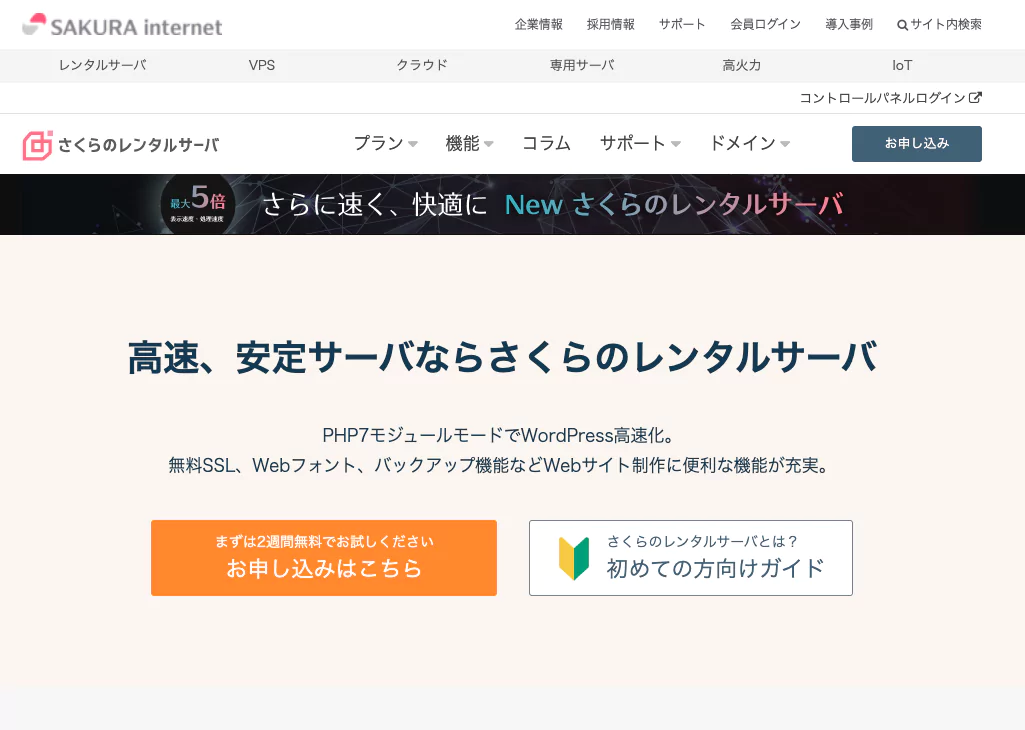Open the コラム menu item

[546, 144]
